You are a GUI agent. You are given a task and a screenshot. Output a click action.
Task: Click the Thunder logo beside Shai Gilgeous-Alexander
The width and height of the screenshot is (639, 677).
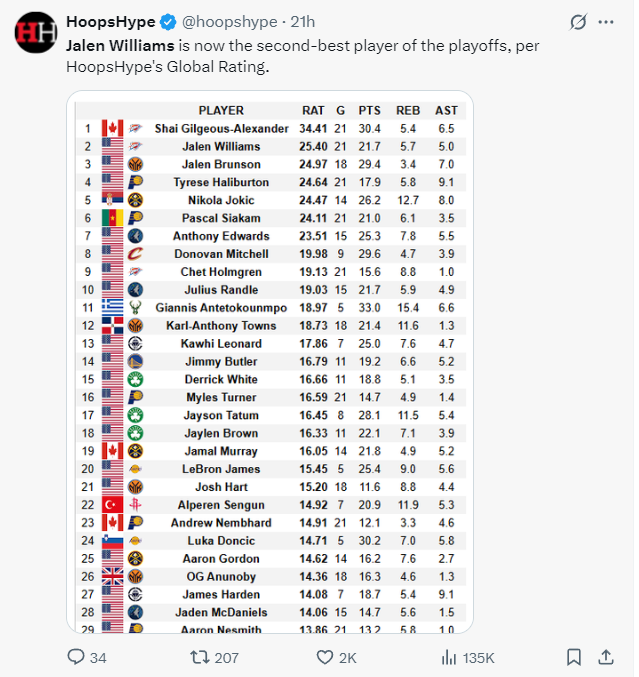click(135, 128)
